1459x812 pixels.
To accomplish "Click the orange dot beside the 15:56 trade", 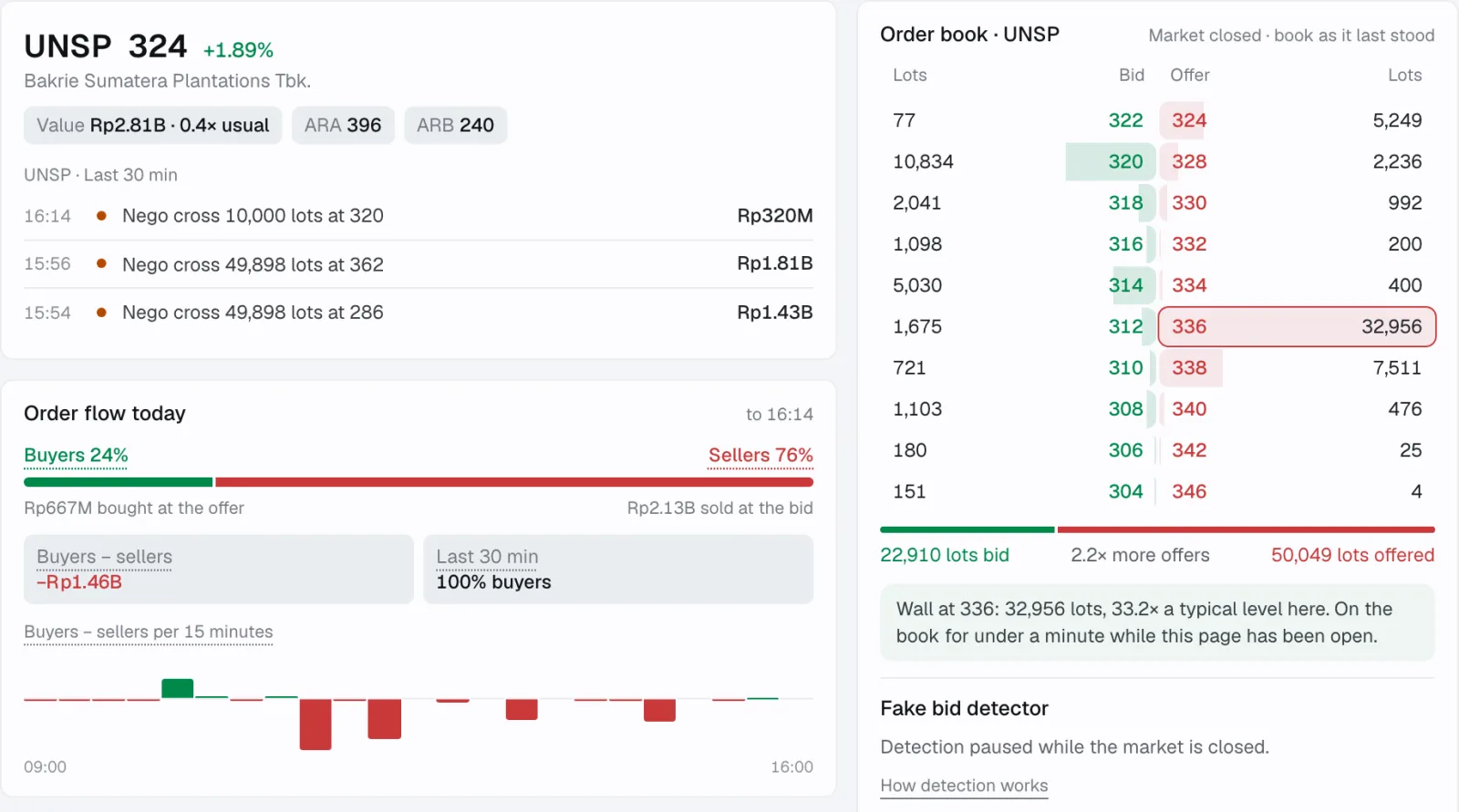I will (101, 264).
